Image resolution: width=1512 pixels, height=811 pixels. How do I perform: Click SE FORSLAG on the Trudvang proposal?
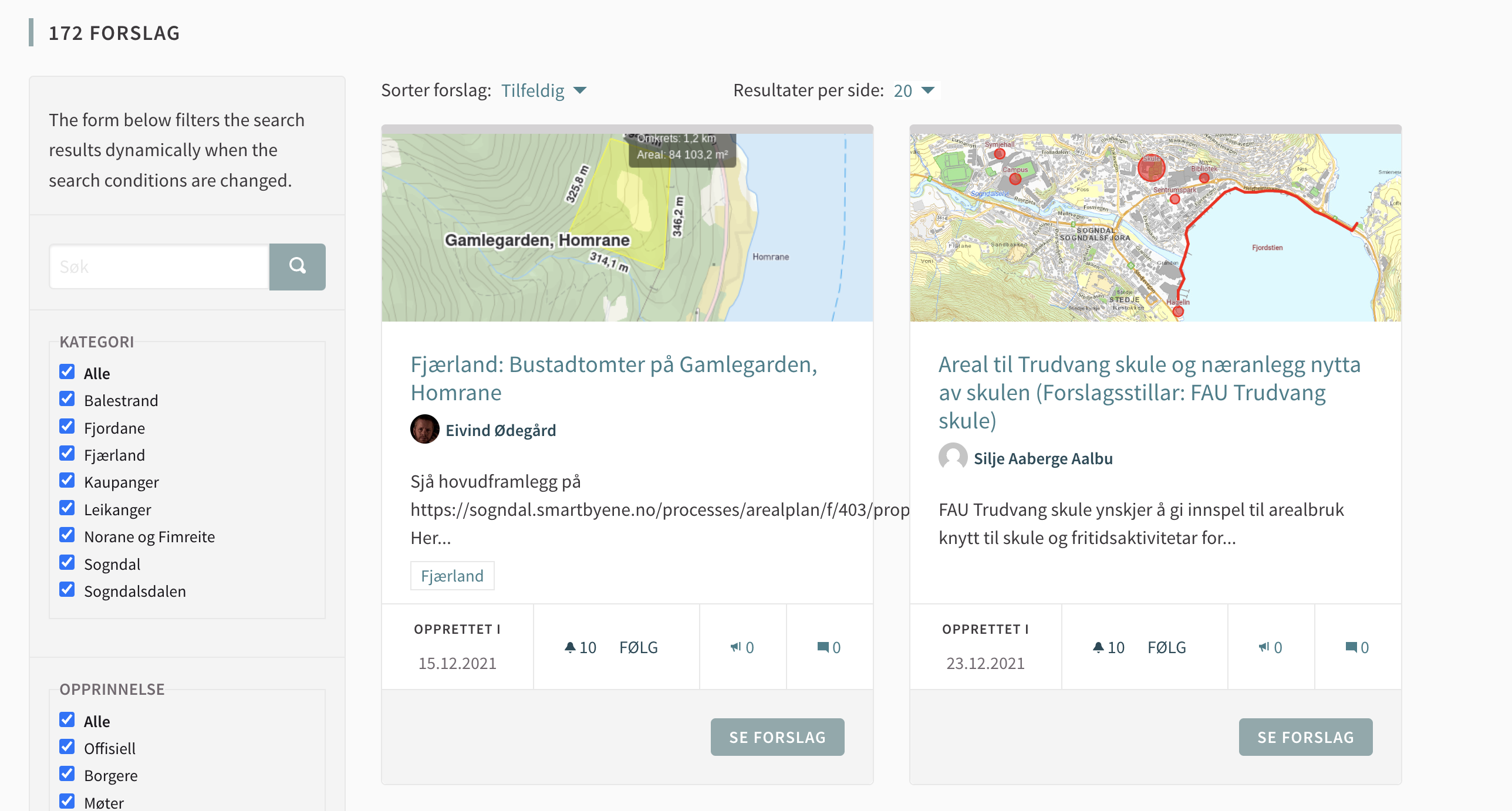(1305, 737)
